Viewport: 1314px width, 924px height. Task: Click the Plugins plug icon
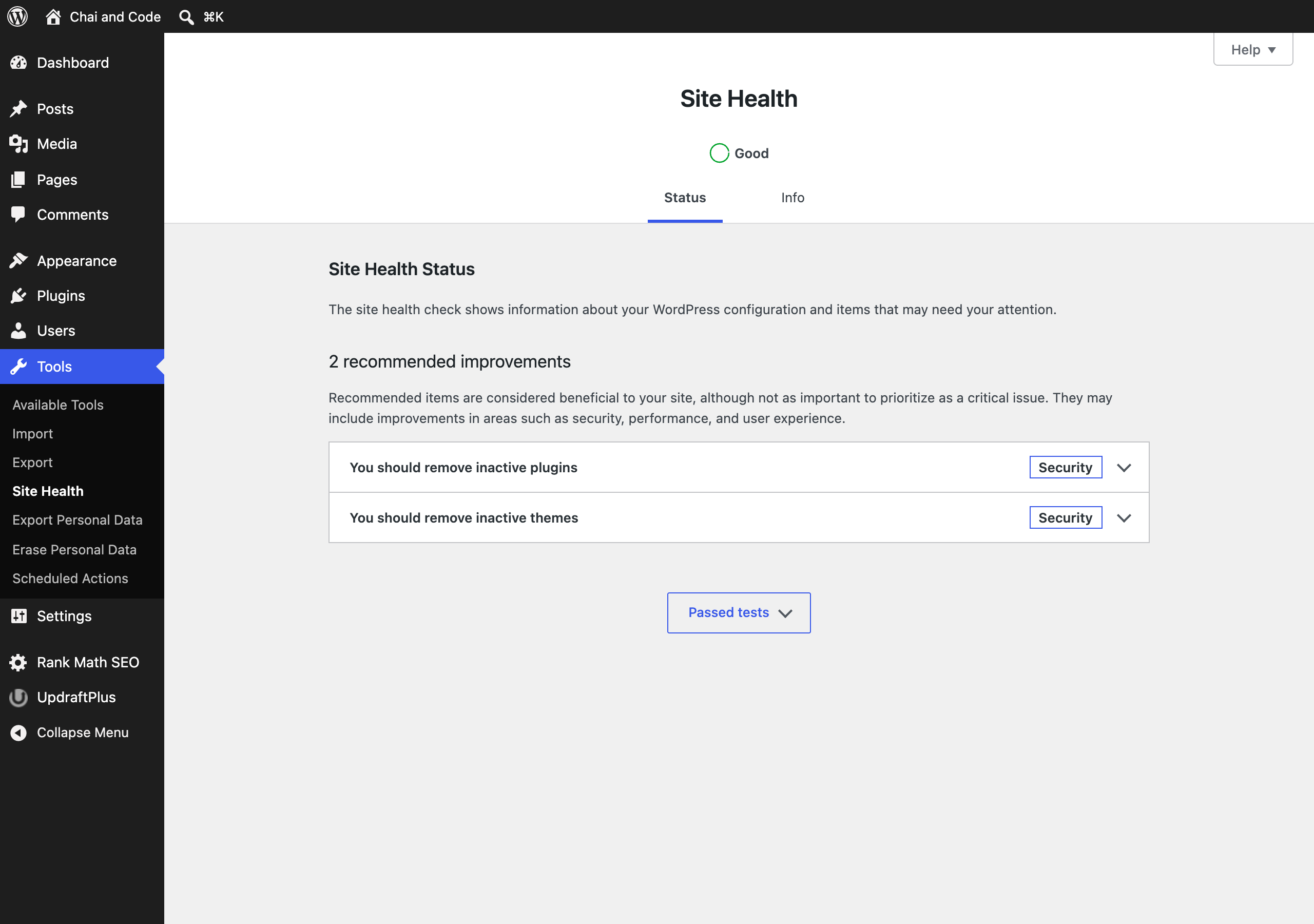tap(18, 295)
